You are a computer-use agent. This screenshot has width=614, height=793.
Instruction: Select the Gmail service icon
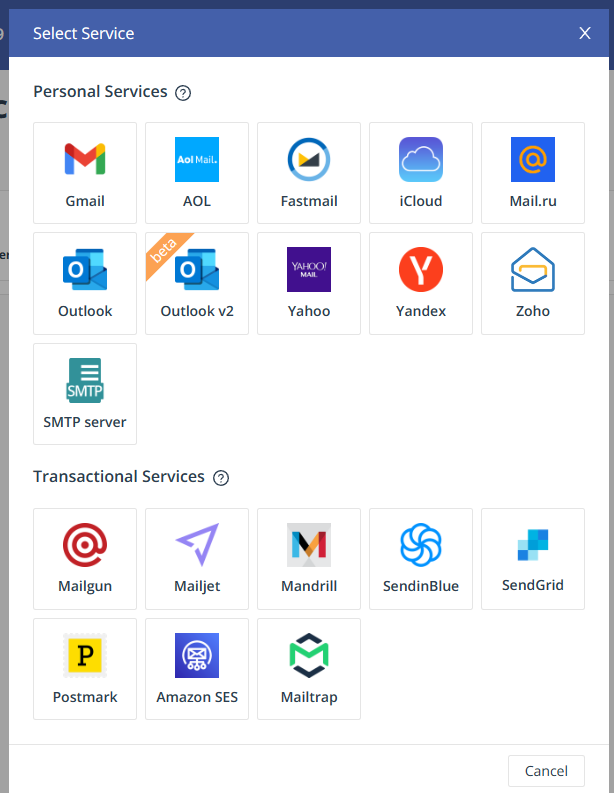(85, 159)
